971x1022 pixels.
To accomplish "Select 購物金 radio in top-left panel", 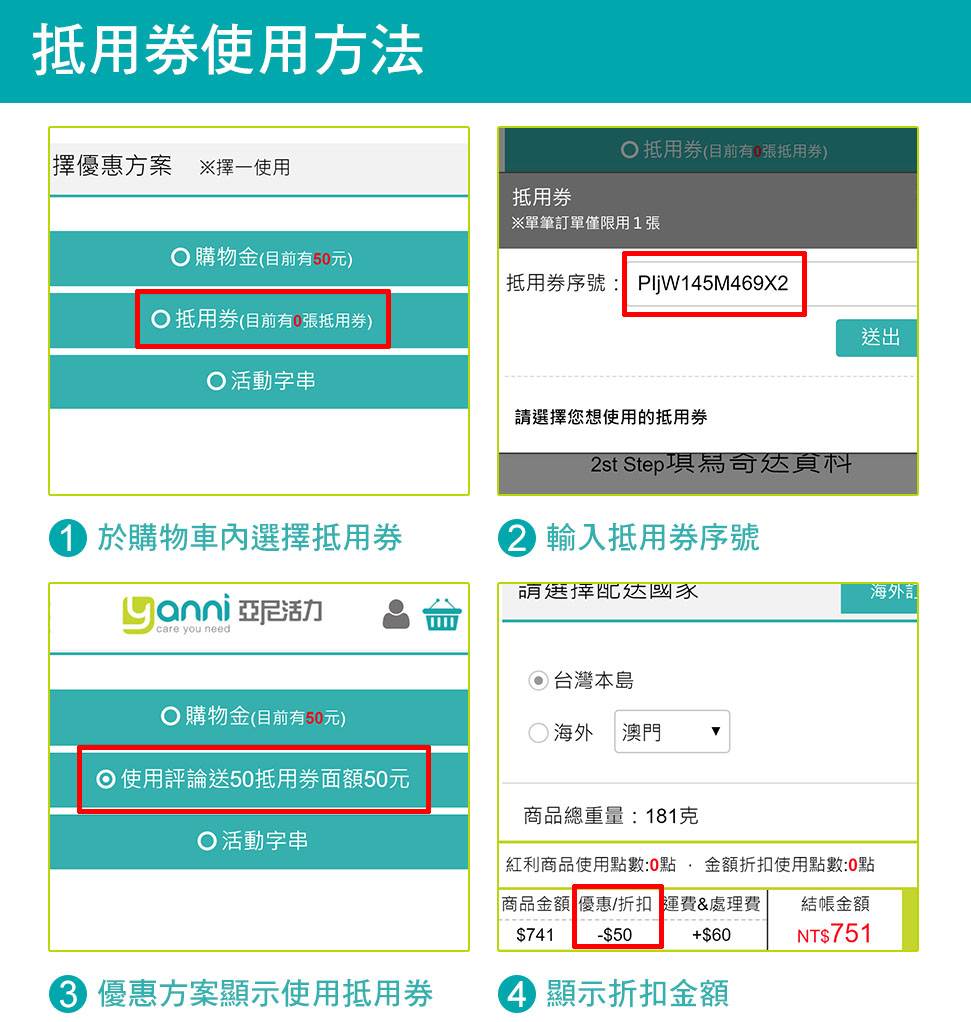I will pos(180,257).
